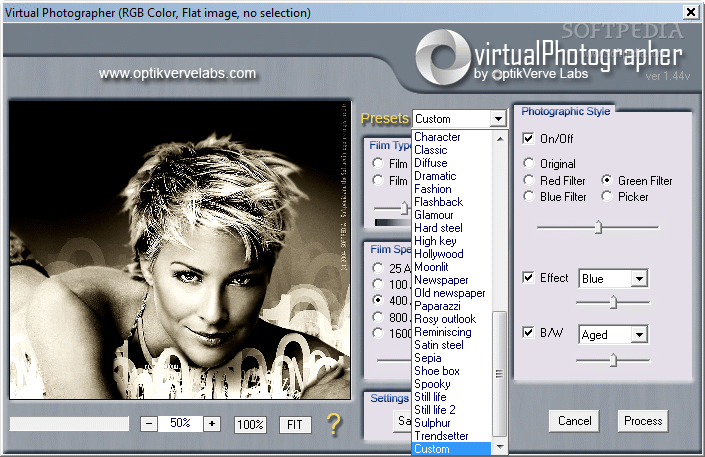Select the 400 ASA film speed
The height and width of the screenshot is (457, 705).
pos(378,300)
